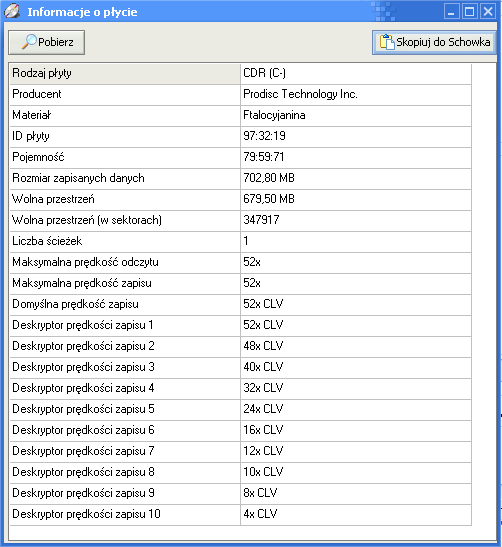Select Rozmiar zapisanych danych row

240,179
